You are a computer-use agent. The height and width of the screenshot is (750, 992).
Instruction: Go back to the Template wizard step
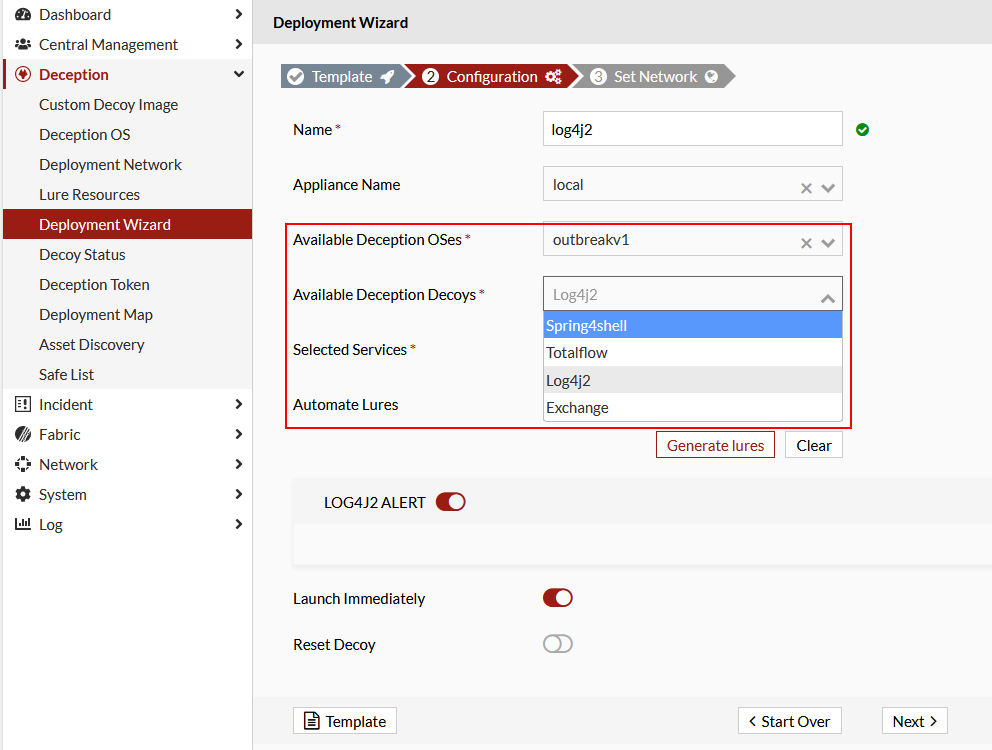pyautogui.click(x=340, y=75)
